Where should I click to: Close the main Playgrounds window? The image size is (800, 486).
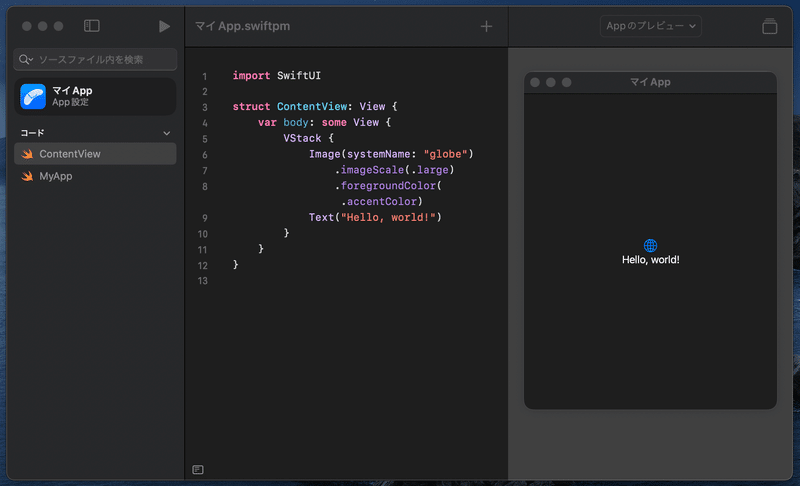click(27, 26)
